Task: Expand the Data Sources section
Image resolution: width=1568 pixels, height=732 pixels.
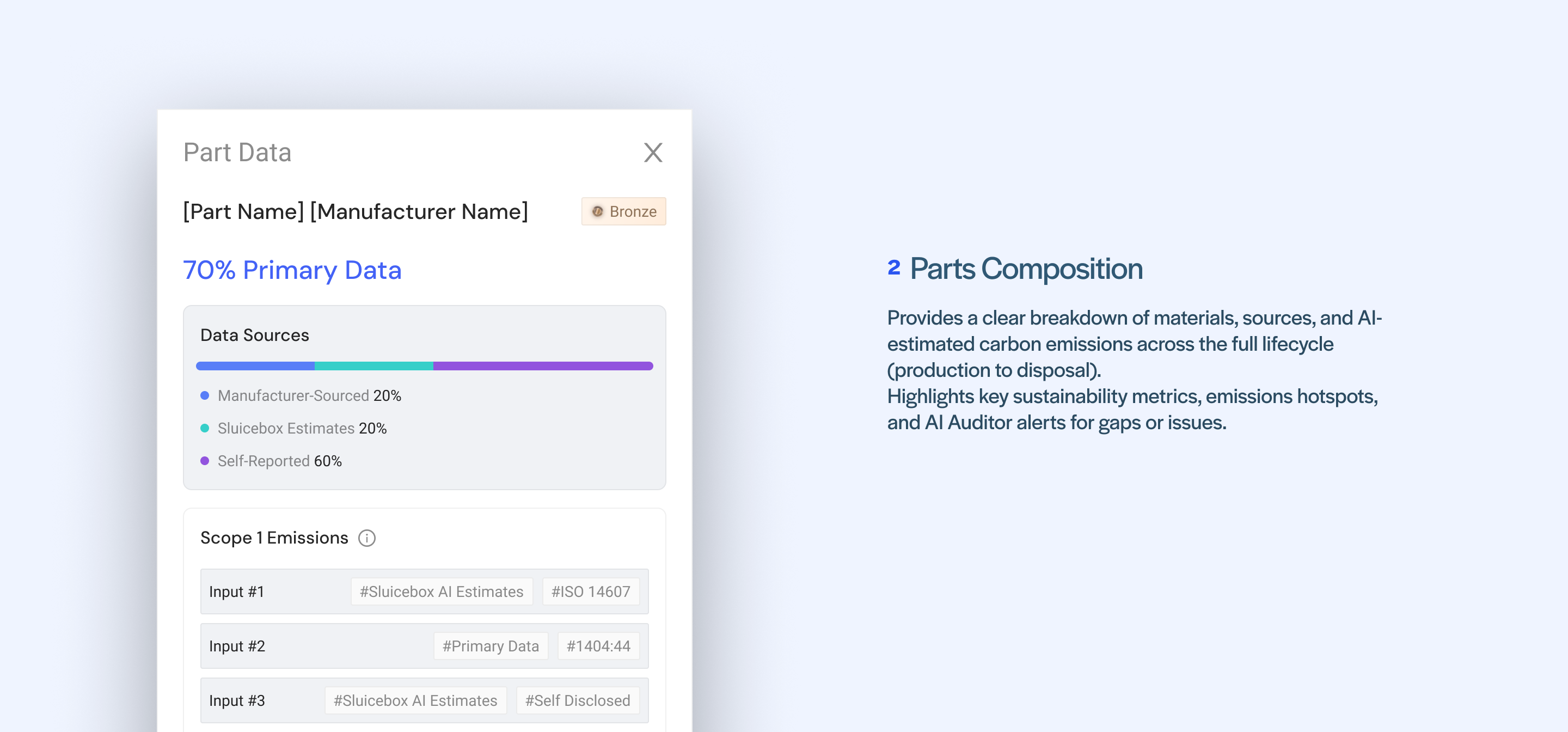Action: pyautogui.click(x=254, y=334)
